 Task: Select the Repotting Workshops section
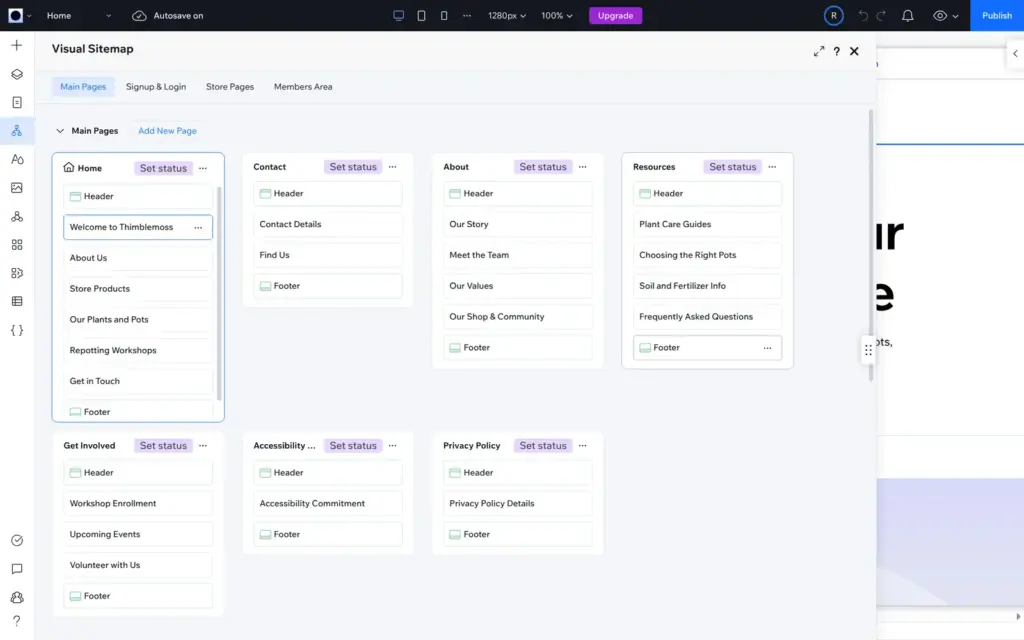click(x=138, y=351)
